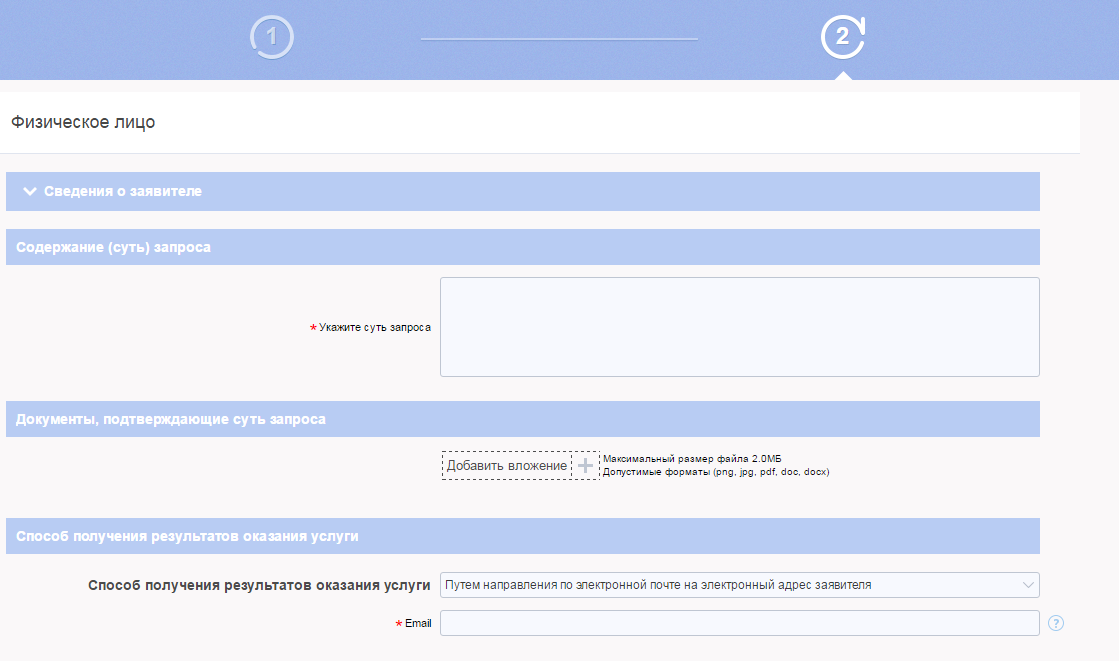
Task: Open dropdown arrow for delivery method
Action: pyautogui.click(x=1028, y=585)
